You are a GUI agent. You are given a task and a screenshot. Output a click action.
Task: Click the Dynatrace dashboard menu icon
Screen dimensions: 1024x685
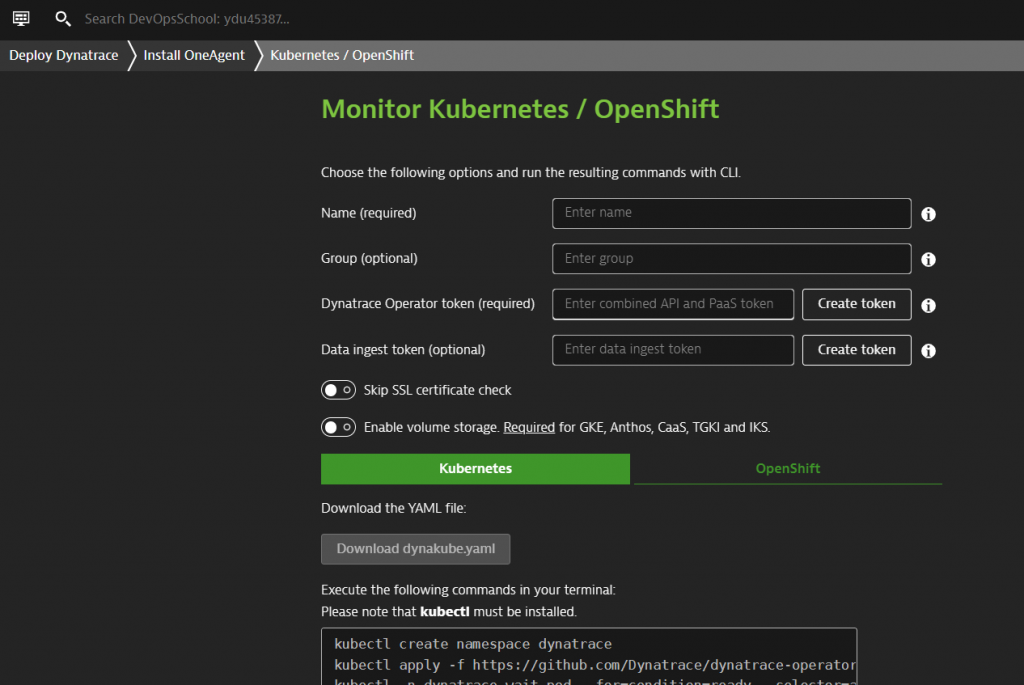click(x=21, y=19)
